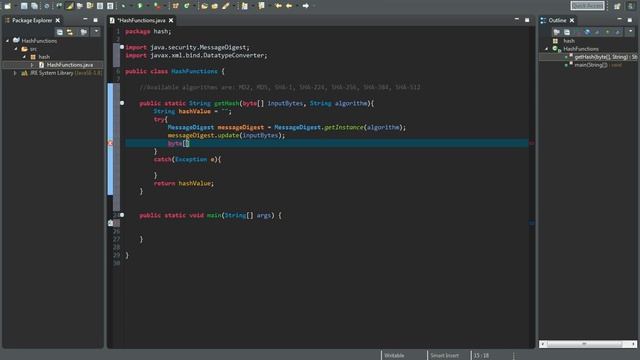Click Focus on Active Task in Package Explorer
640x360 pixels.
coord(84,32)
